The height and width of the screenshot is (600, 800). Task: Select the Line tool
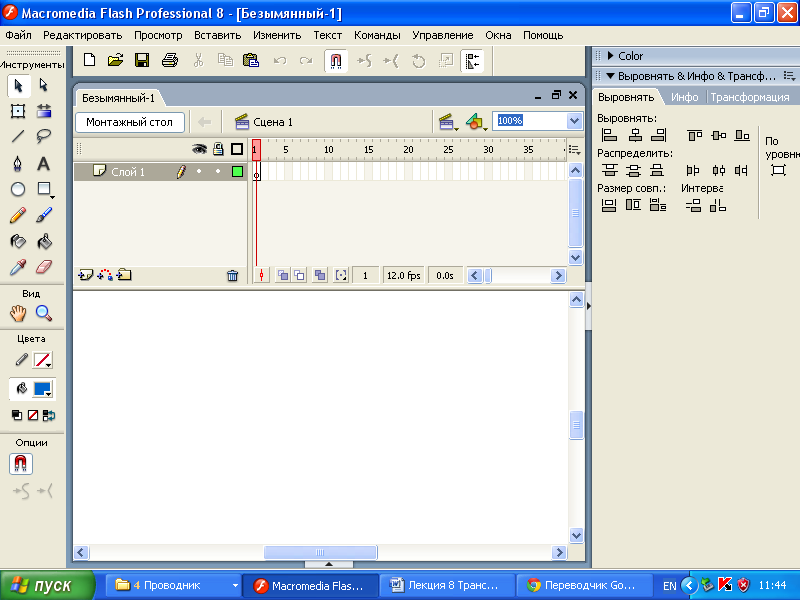(18, 136)
